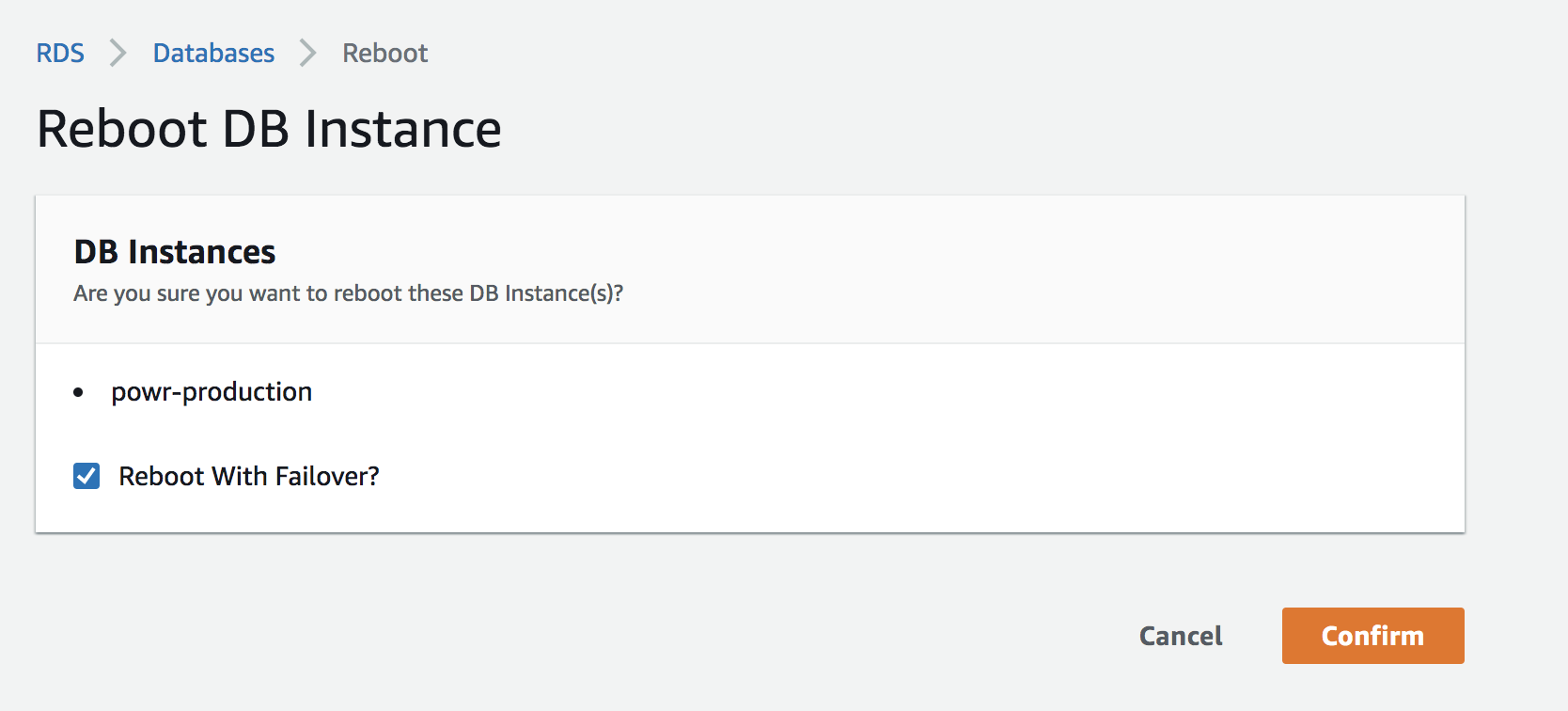Cancel the reboot operation
This screenshot has height=711, width=1568.
click(1181, 637)
